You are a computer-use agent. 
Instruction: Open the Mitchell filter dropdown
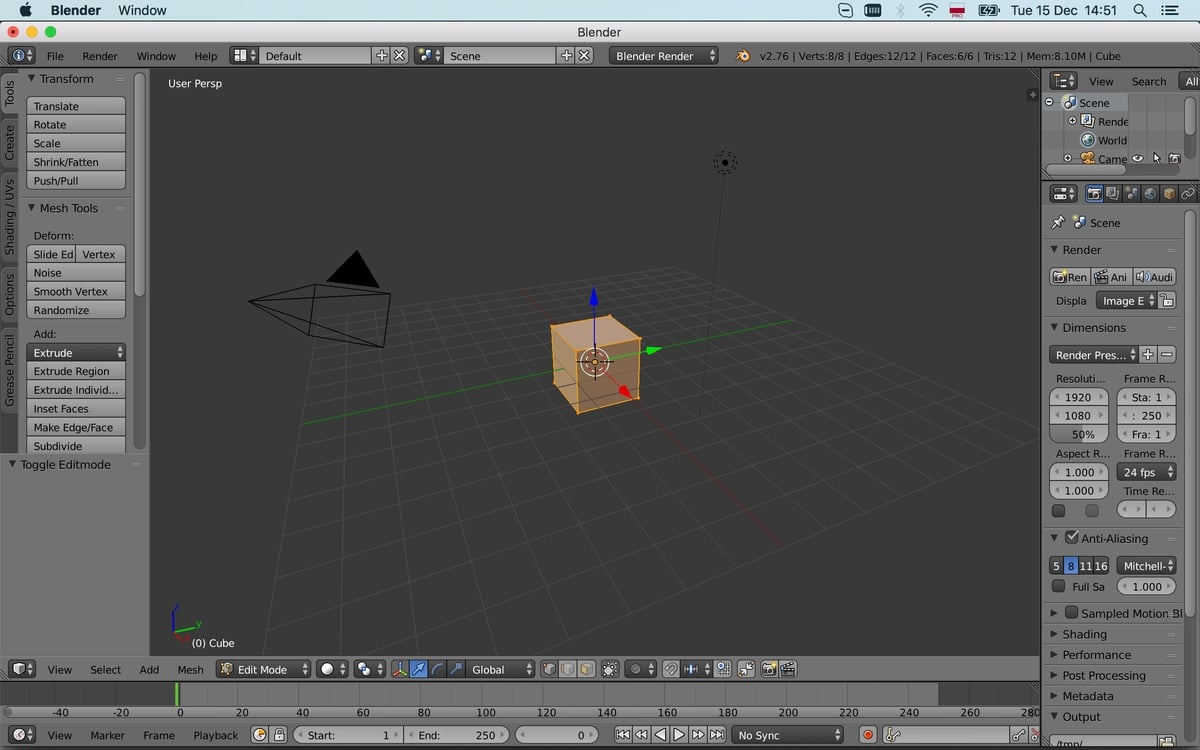pyautogui.click(x=1146, y=566)
